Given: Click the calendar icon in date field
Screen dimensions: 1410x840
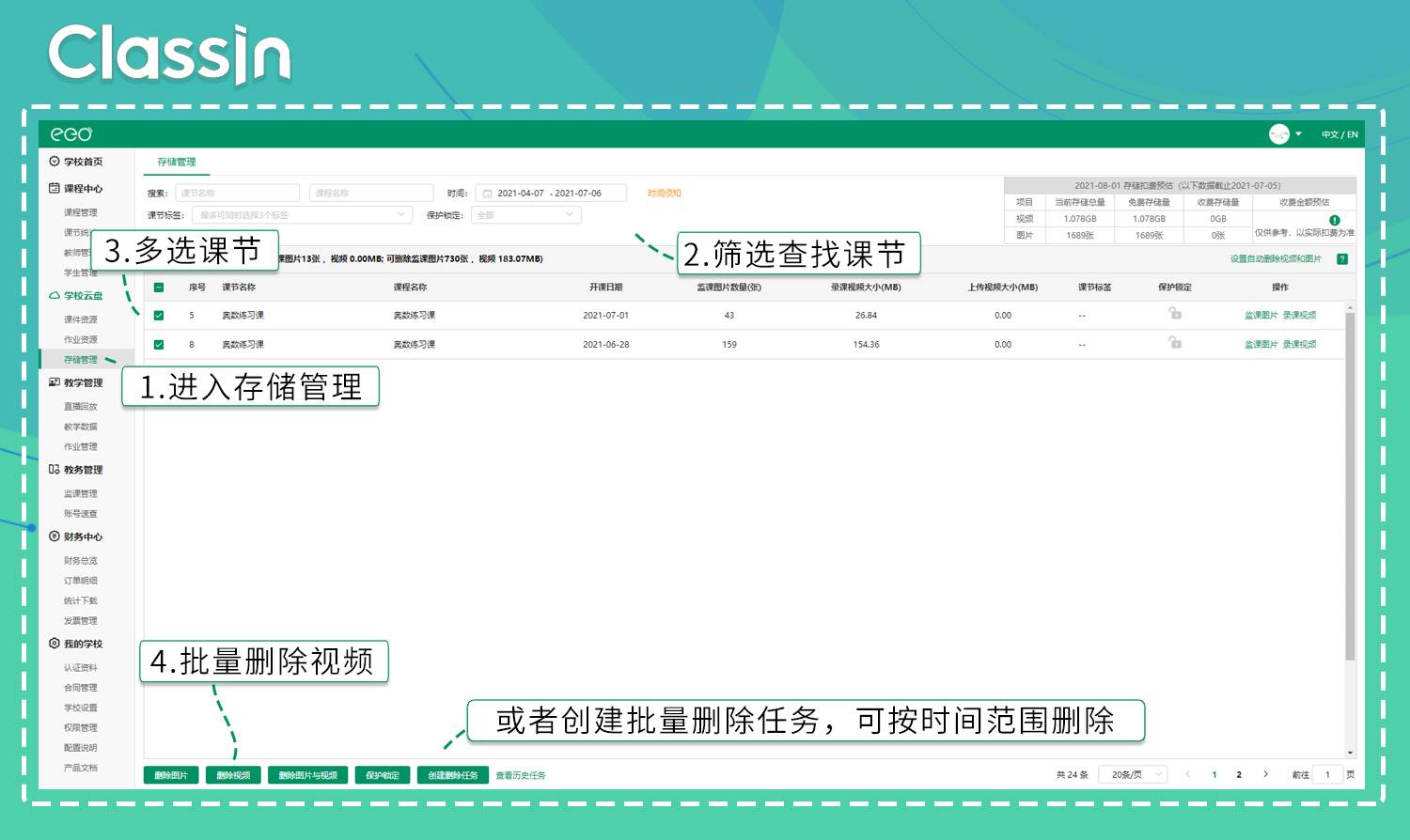Looking at the screenshot, I should (x=487, y=193).
